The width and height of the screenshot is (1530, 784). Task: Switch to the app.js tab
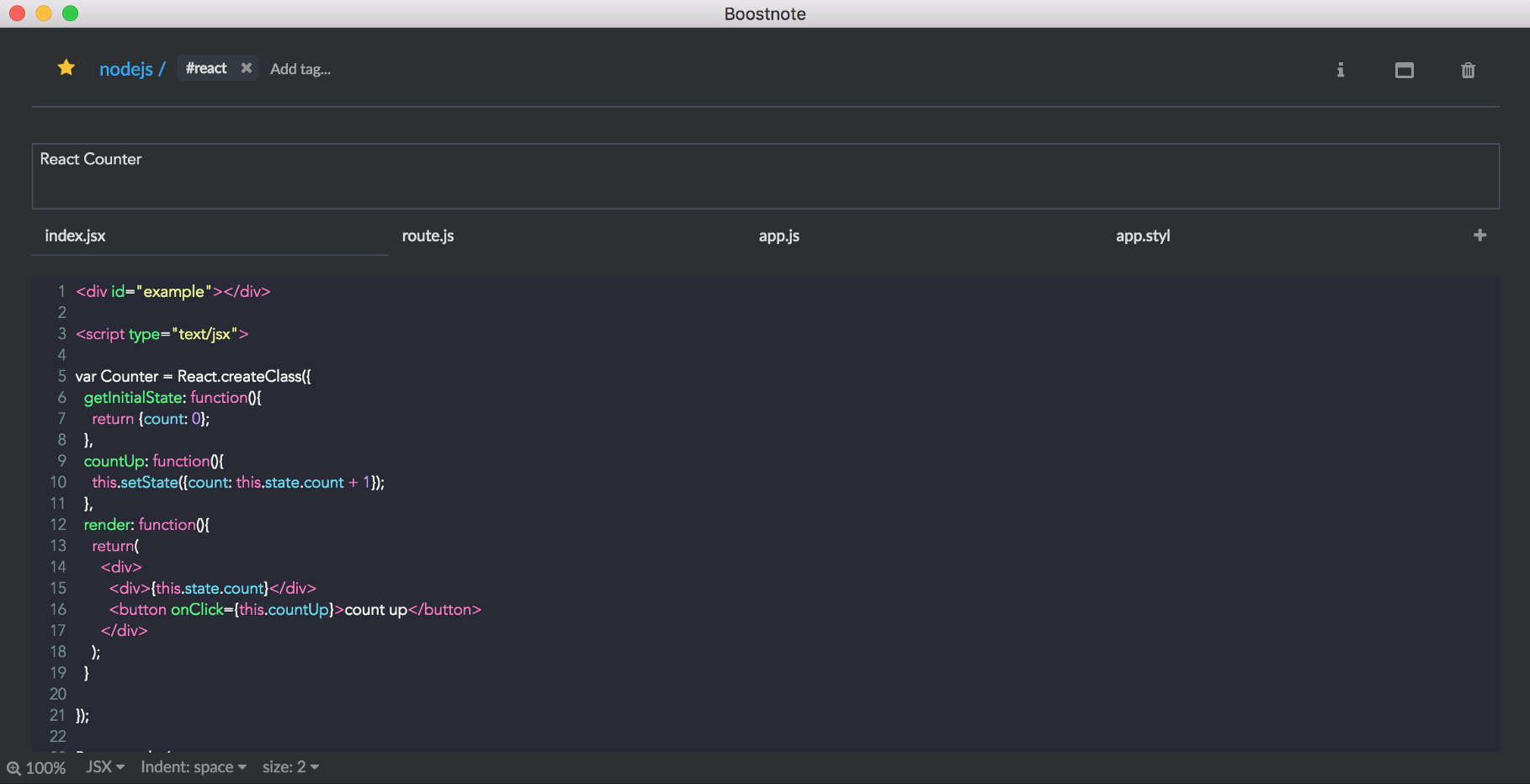click(x=924, y=236)
